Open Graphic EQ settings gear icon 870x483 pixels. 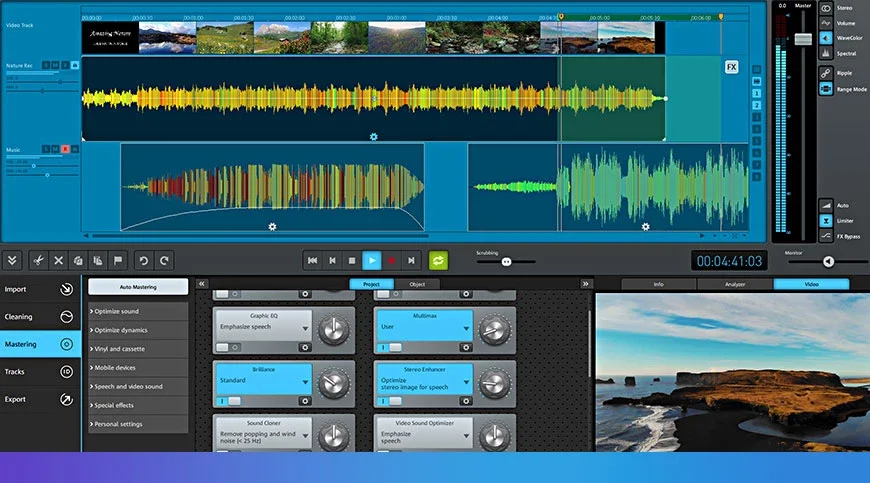click(304, 347)
